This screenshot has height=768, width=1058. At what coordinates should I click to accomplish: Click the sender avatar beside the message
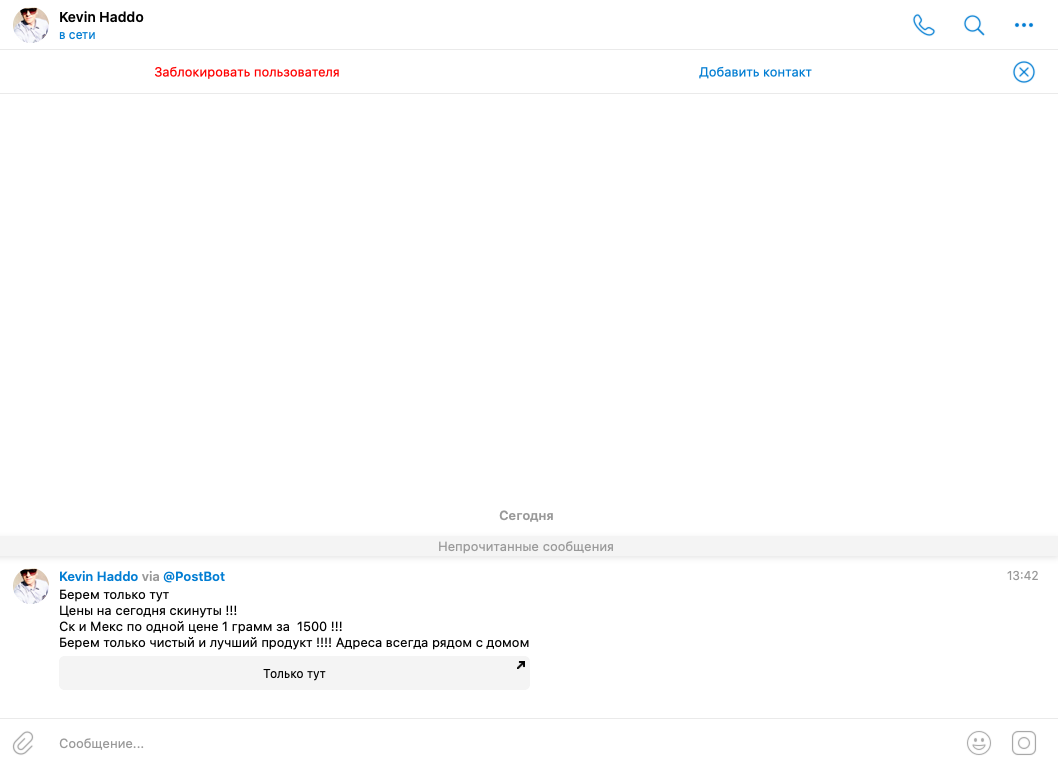pos(31,586)
